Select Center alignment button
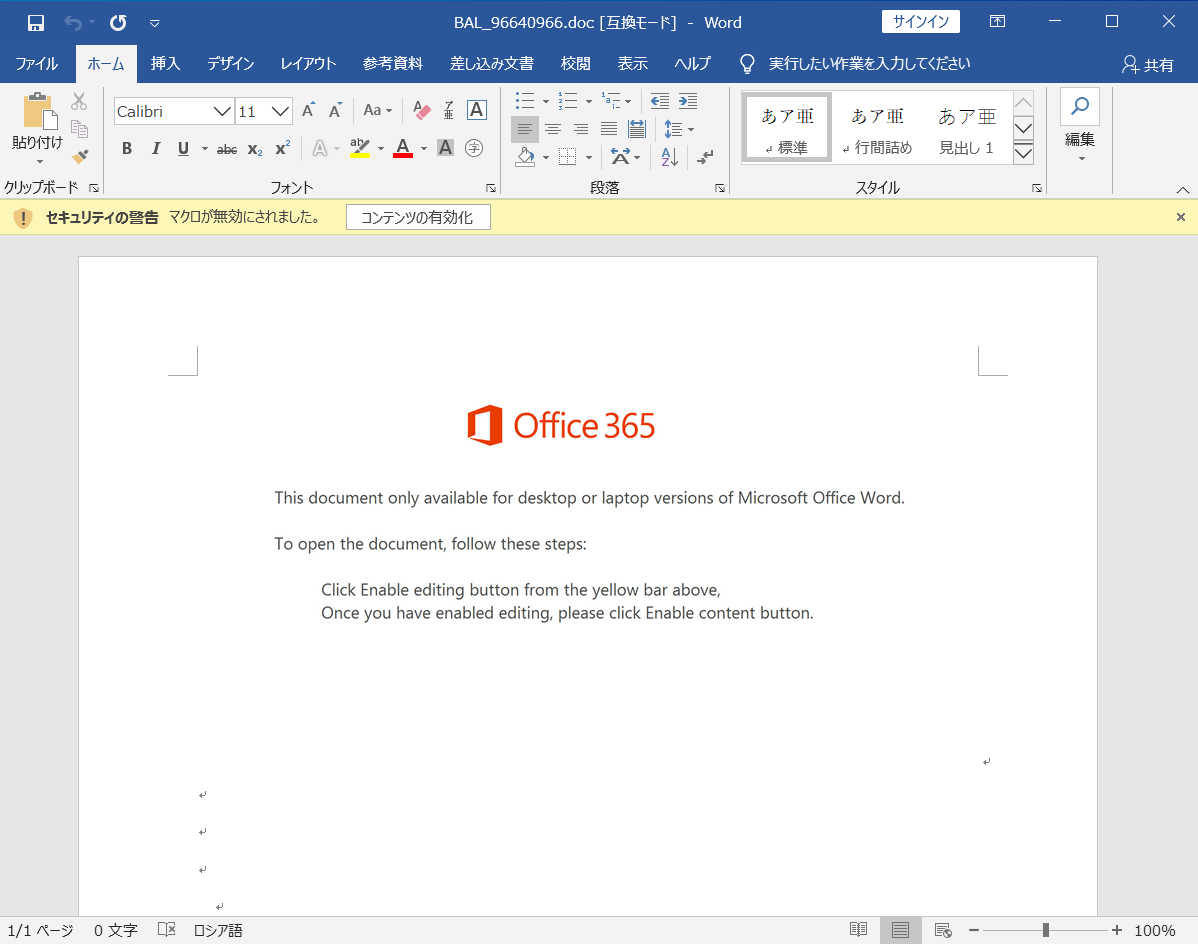1198x944 pixels. pos(552,129)
